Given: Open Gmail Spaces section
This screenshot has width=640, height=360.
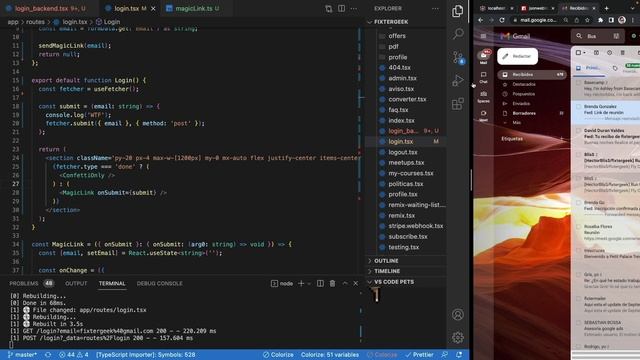Looking at the screenshot, I should 483,97.
